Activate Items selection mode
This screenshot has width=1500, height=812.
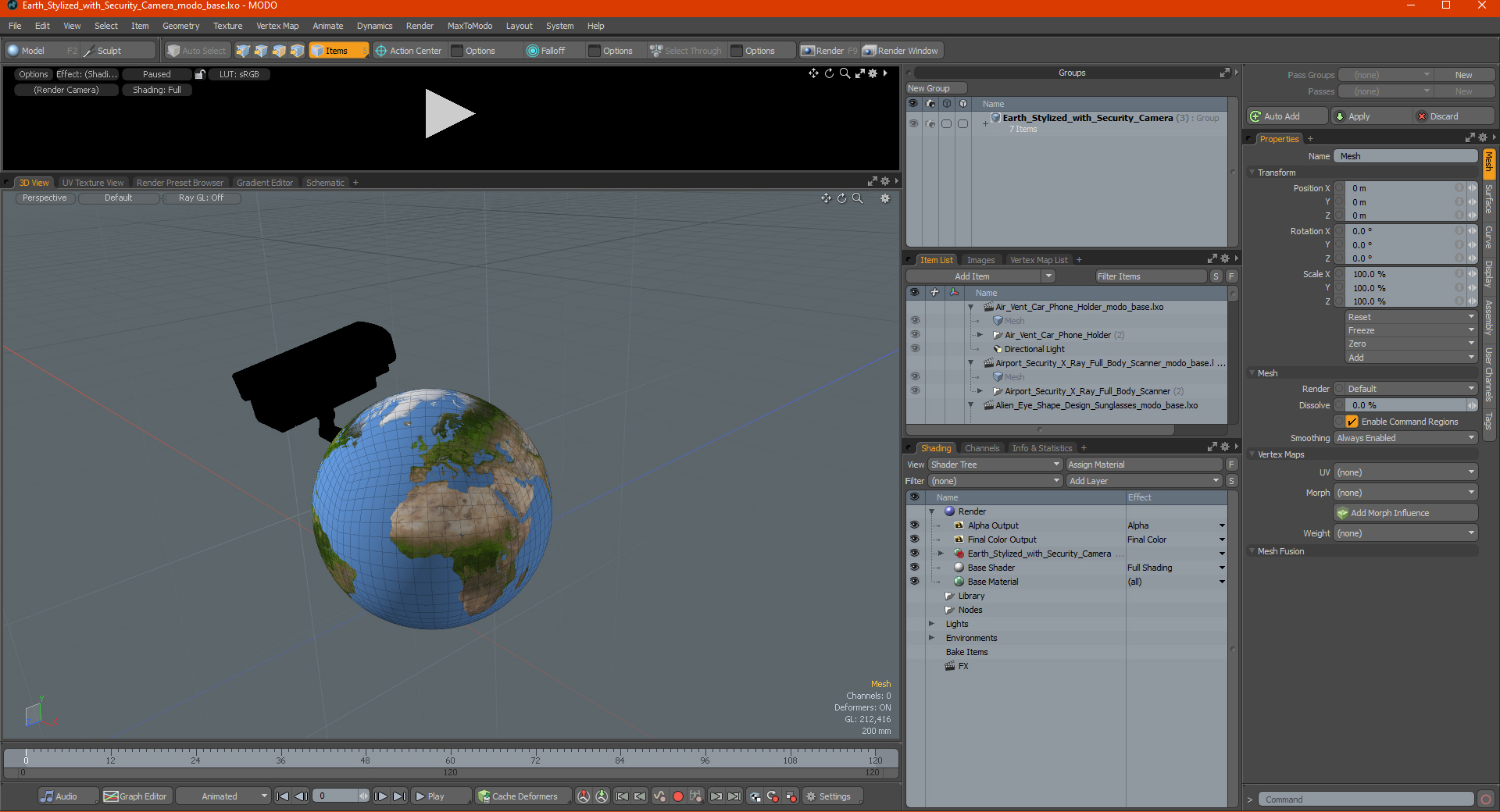tap(338, 51)
